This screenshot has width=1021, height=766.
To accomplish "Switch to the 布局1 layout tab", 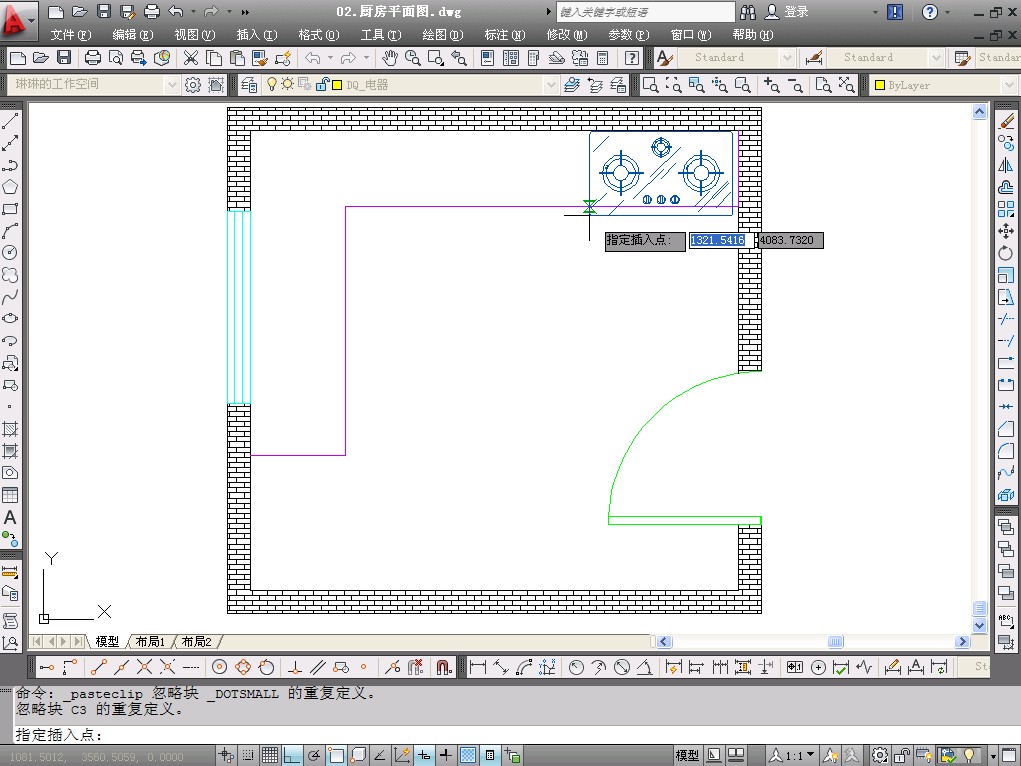I will click(x=150, y=642).
